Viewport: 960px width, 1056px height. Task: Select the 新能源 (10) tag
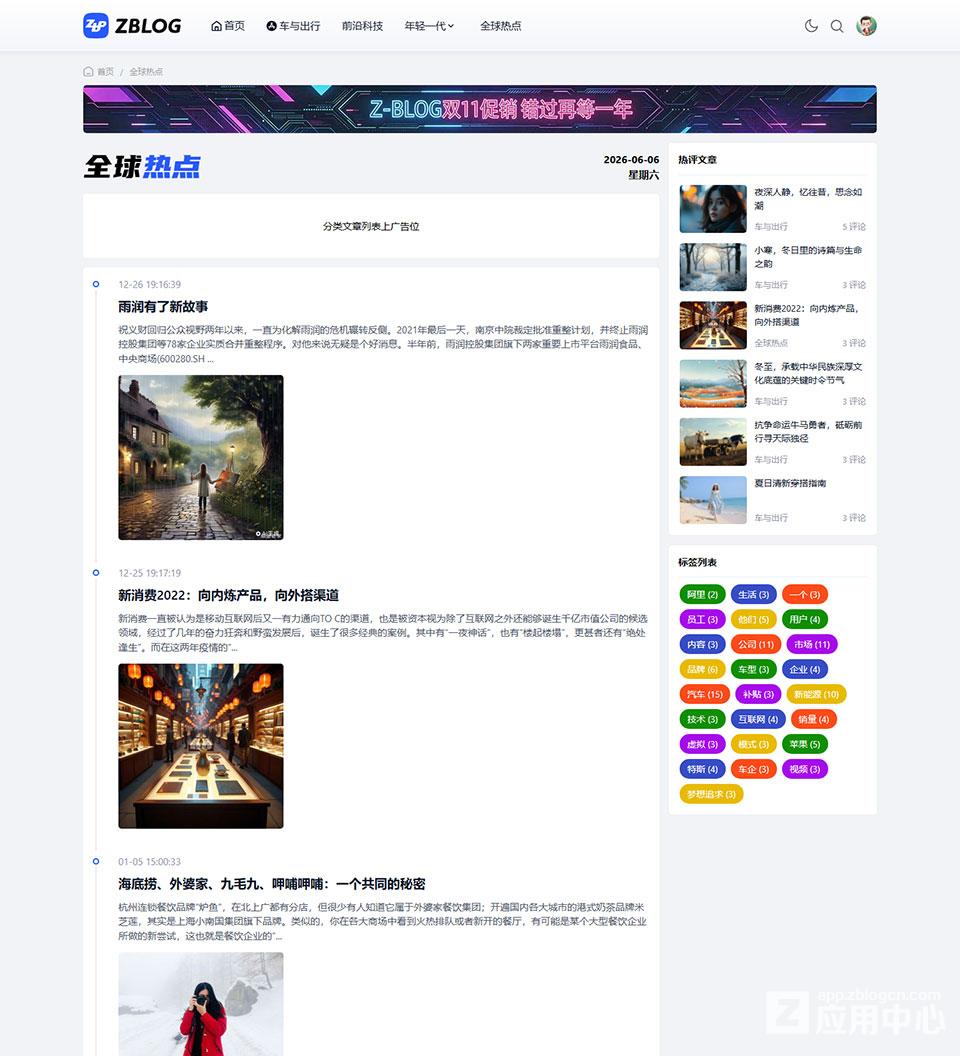(817, 694)
